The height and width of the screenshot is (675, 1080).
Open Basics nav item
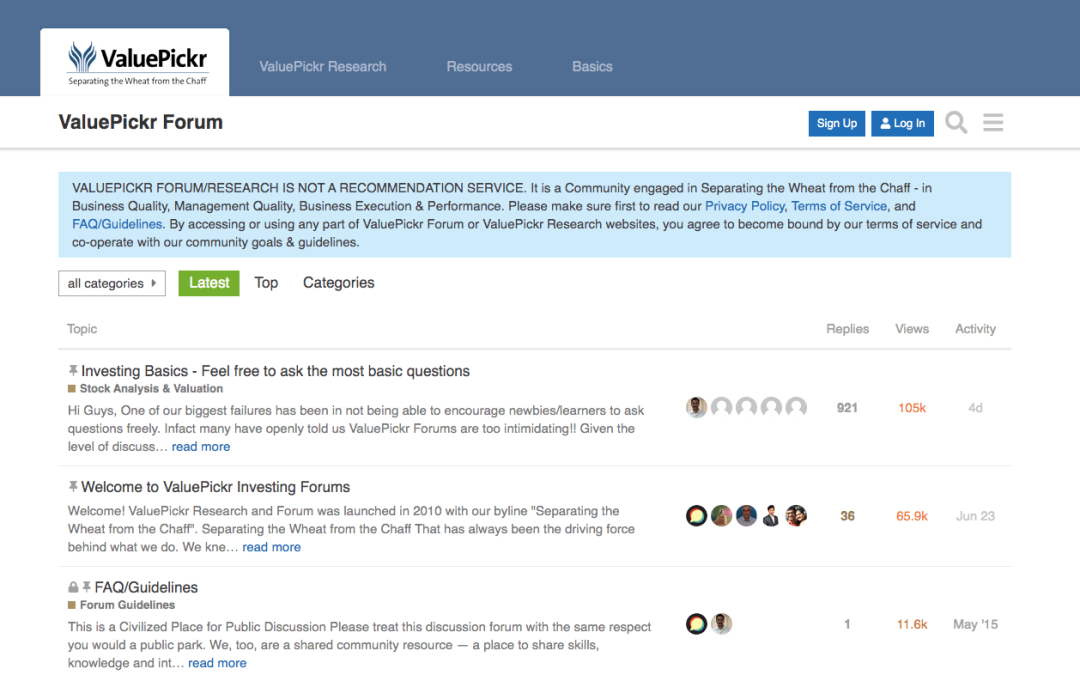click(592, 67)
